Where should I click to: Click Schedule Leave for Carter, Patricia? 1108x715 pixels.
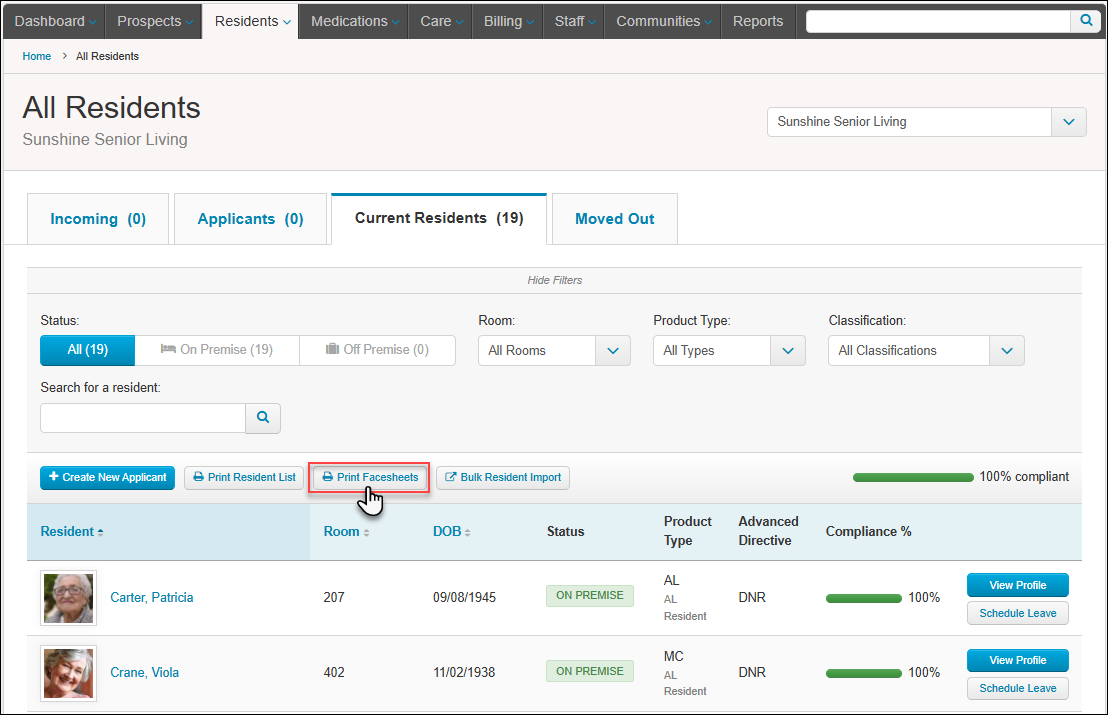[x=1018, y=613]
